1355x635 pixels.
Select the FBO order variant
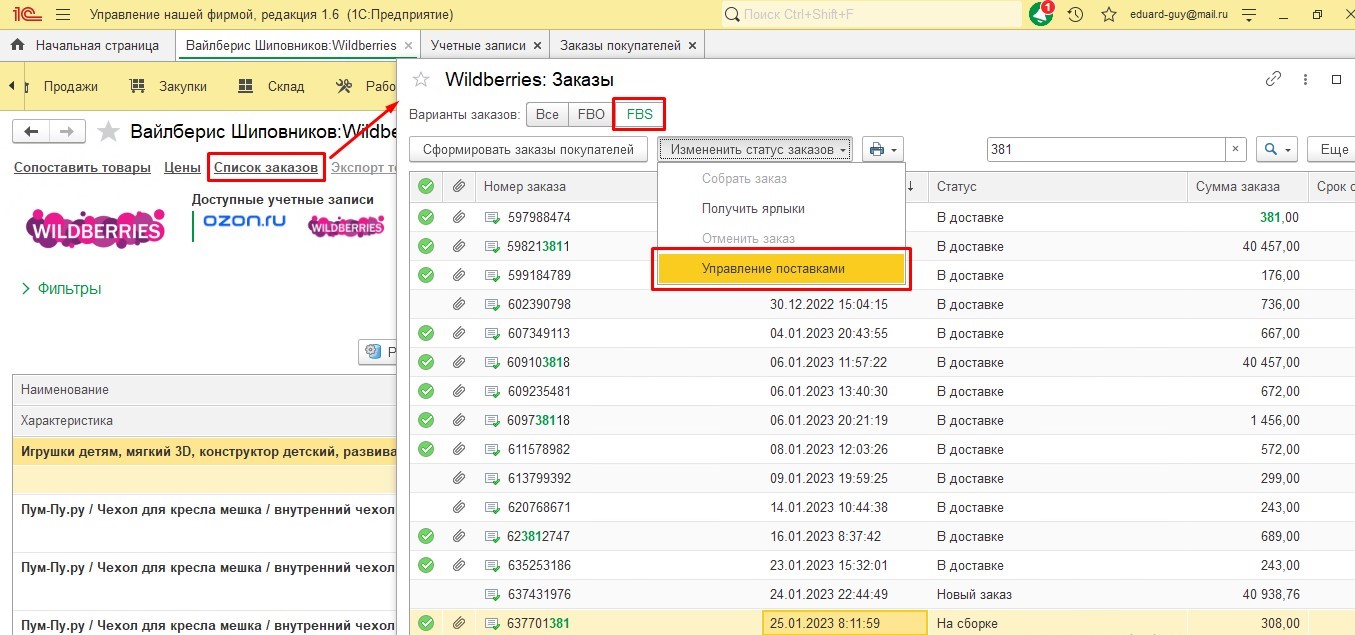[x=591, y=114]
